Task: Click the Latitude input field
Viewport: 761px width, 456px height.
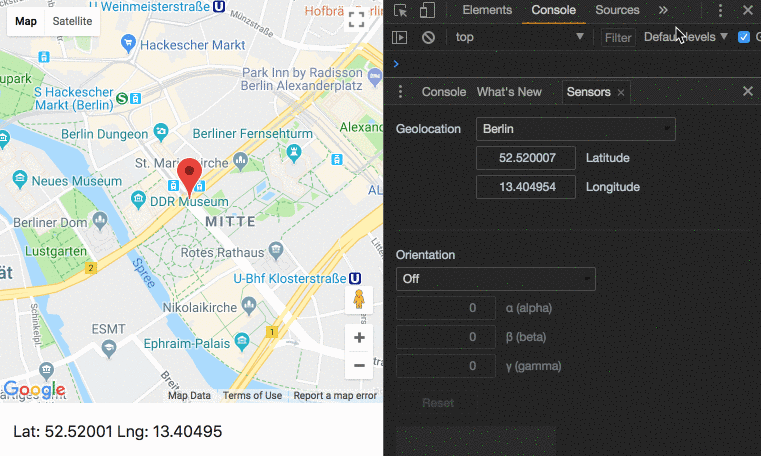Action: (526, 158)
